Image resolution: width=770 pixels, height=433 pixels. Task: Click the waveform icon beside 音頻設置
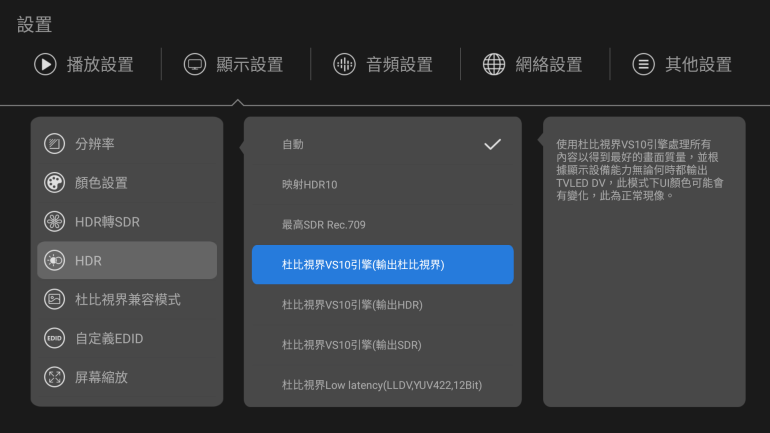(344, 64)
